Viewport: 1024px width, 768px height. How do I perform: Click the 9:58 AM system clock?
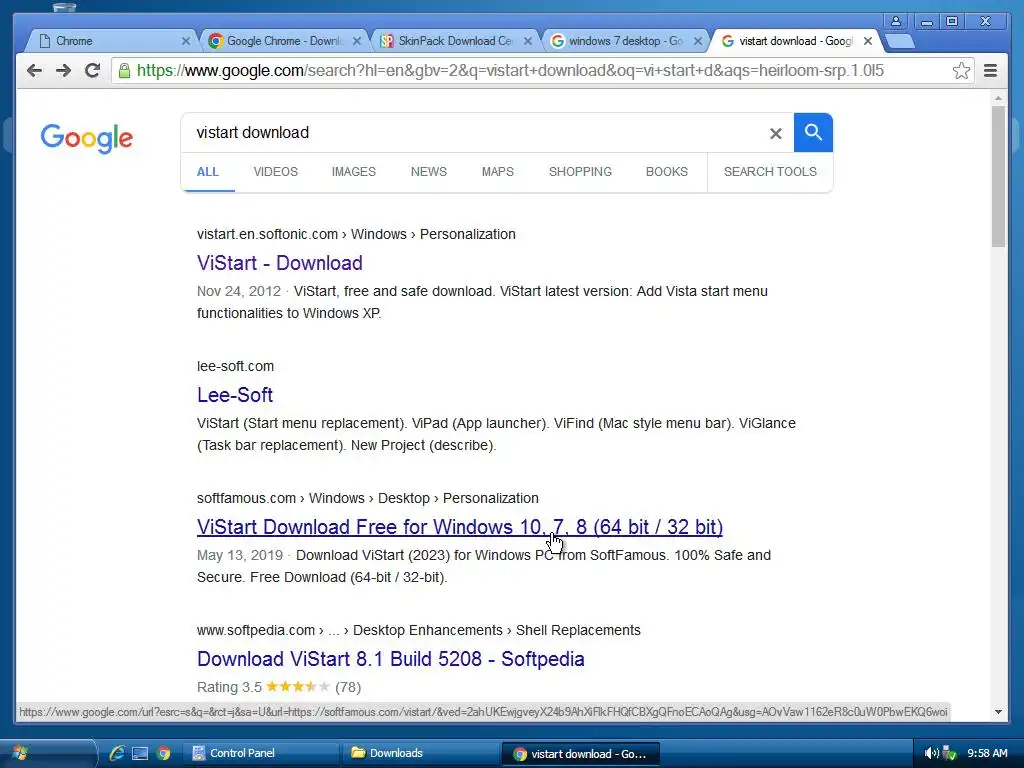click(987, 753)
